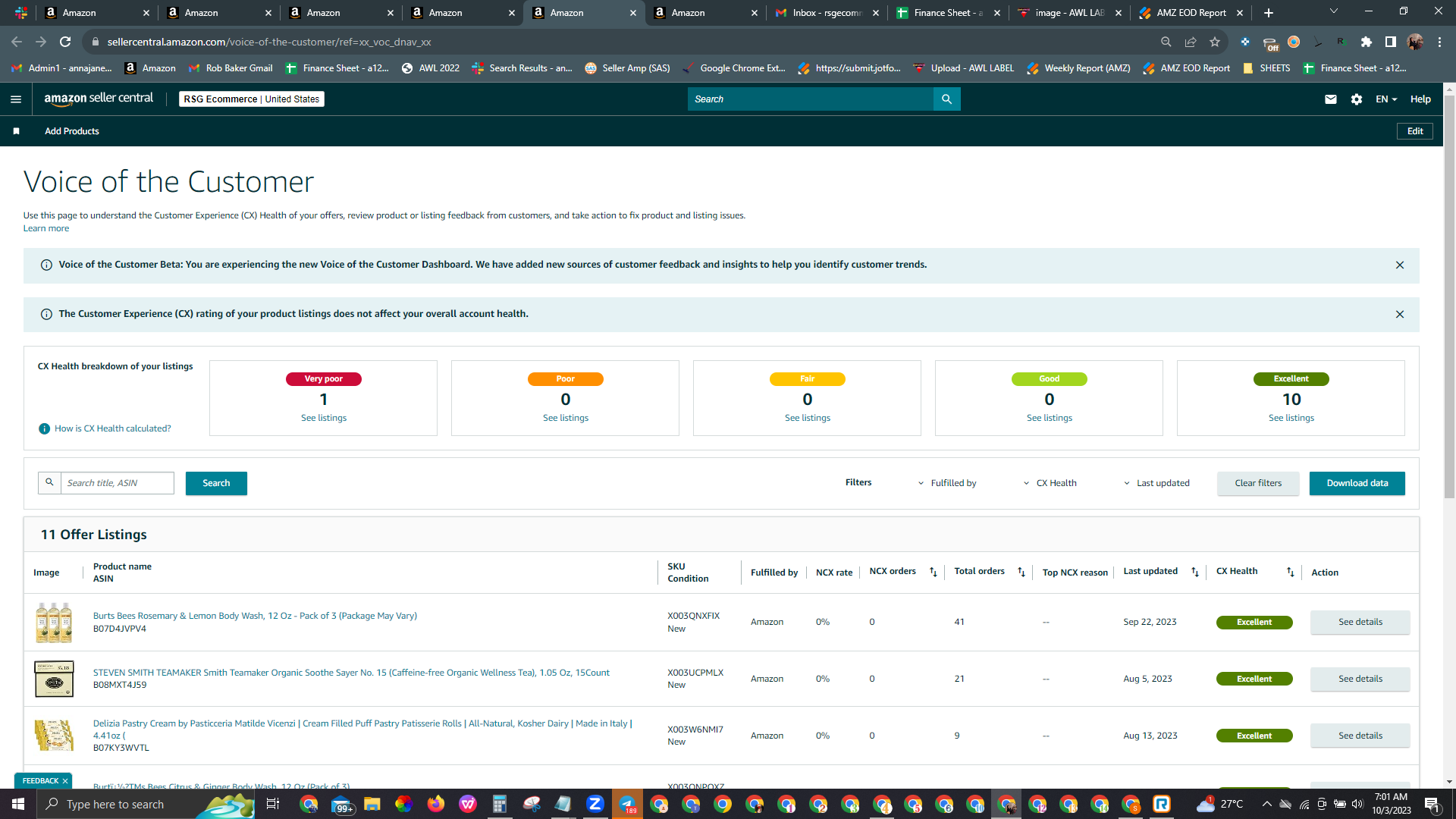Open See listings under Excellent
Viewport: 1456px width, 819px height.
tap(1291, 418)
